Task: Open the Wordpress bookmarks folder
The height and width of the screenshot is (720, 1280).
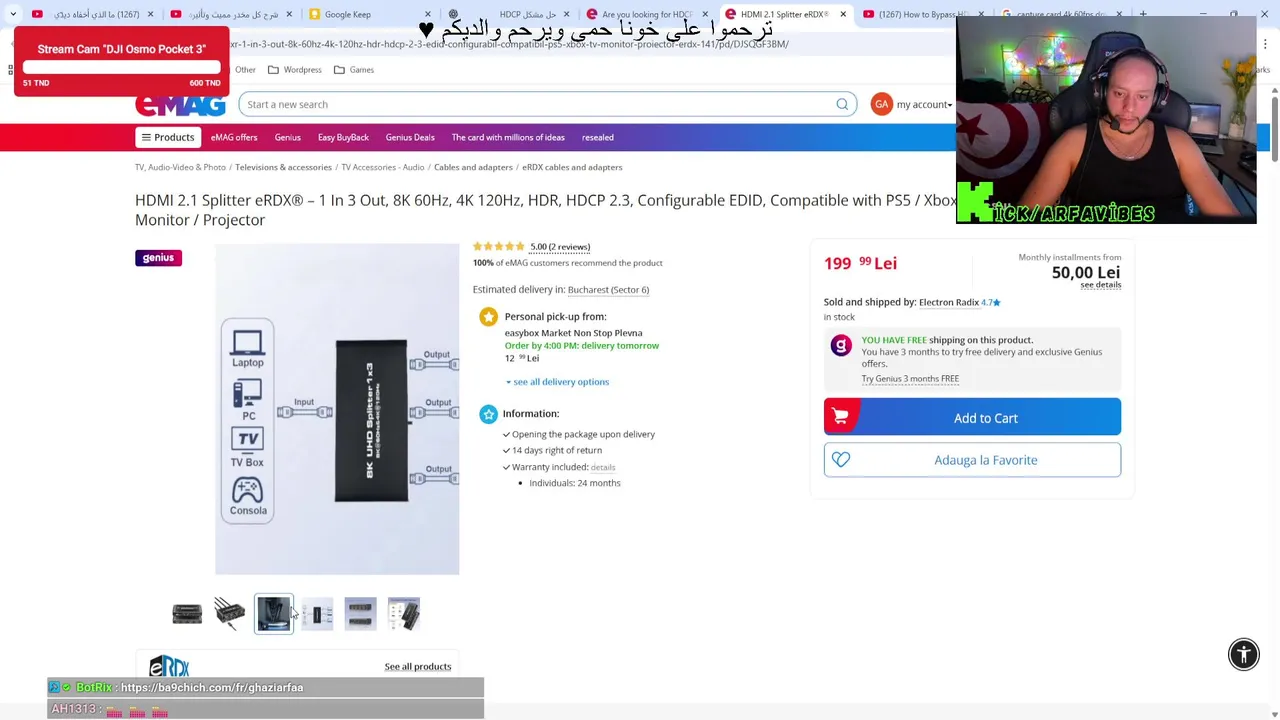Action: point(295,70)
